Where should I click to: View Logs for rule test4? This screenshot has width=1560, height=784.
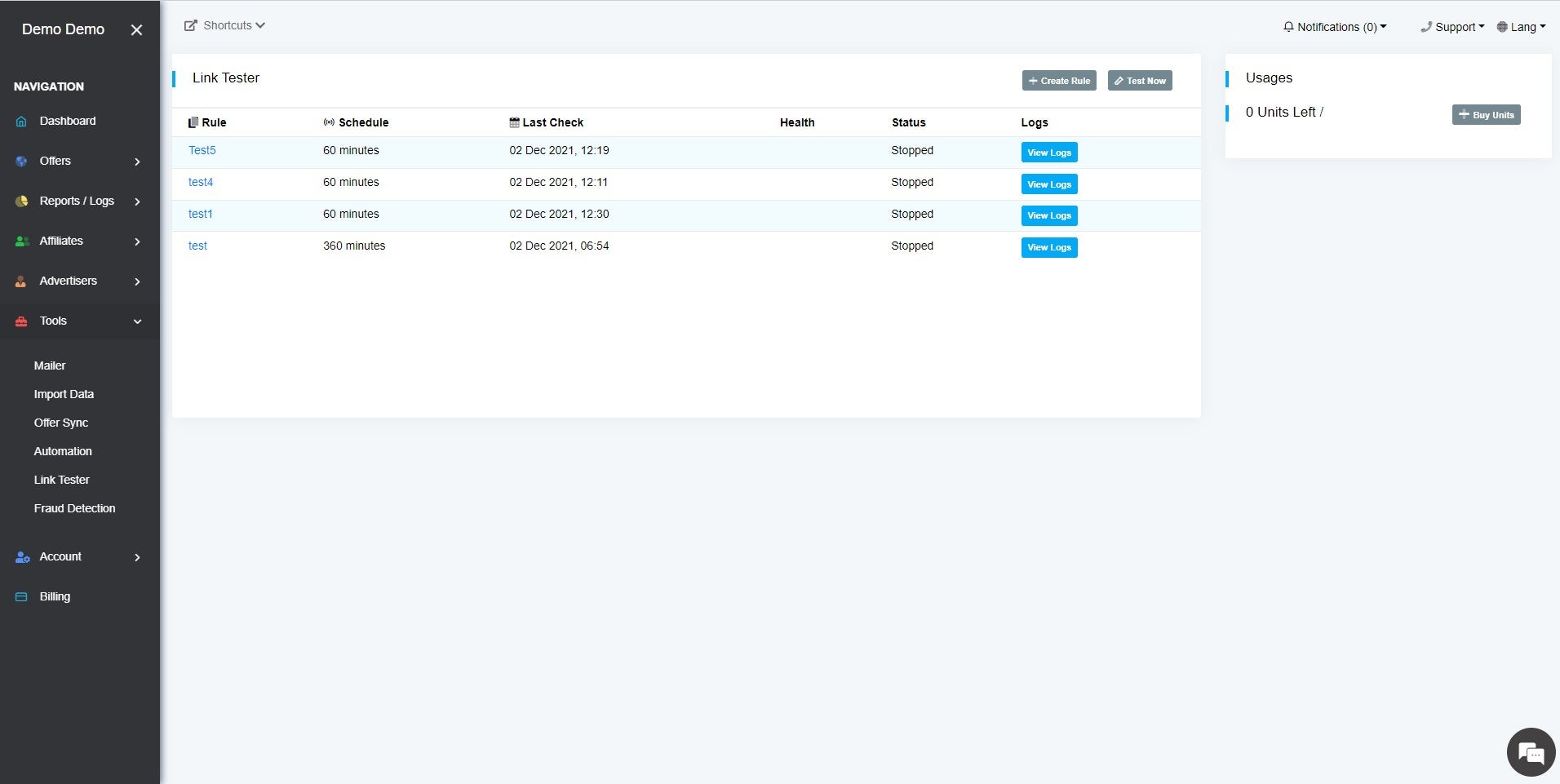click(1049, 184)
